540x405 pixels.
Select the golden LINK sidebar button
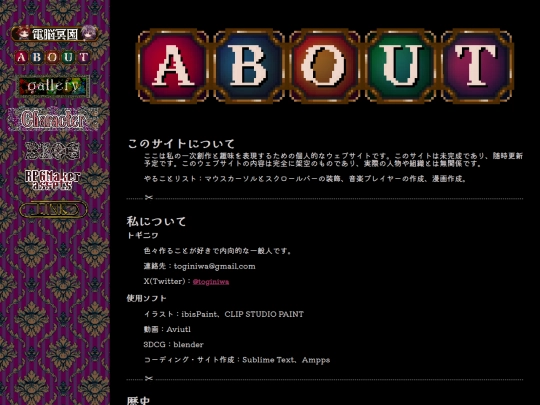click(53, 209)
